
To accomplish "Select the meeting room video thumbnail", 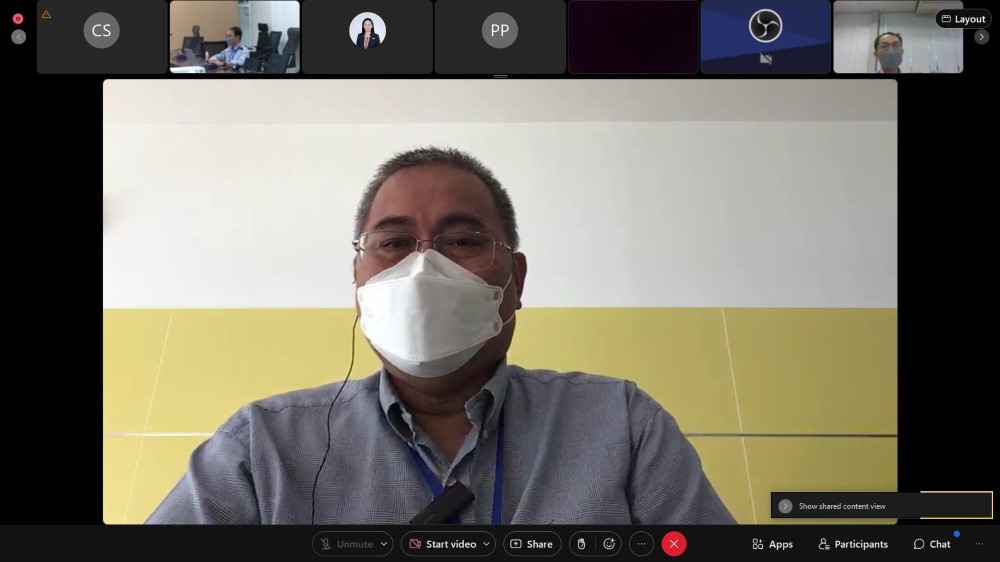I will (235, 36).
